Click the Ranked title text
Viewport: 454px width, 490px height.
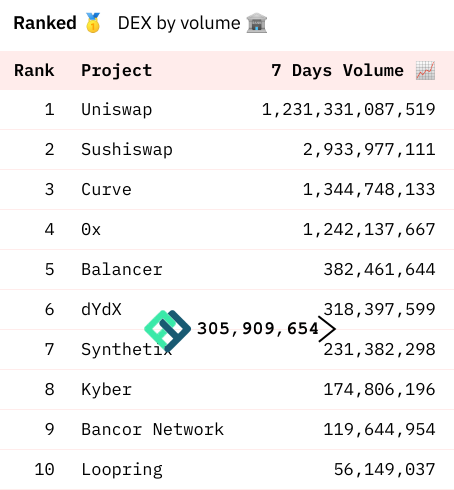[45, 23]
